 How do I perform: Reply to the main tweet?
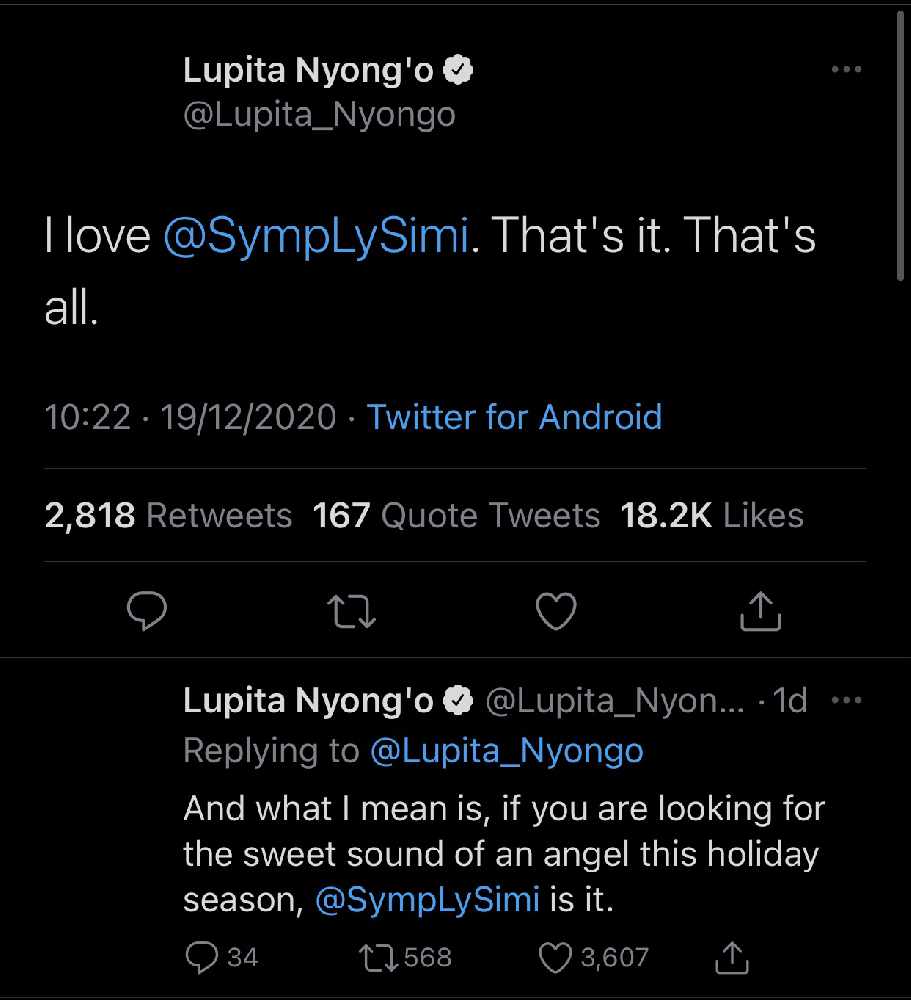[x=148, y=612]
